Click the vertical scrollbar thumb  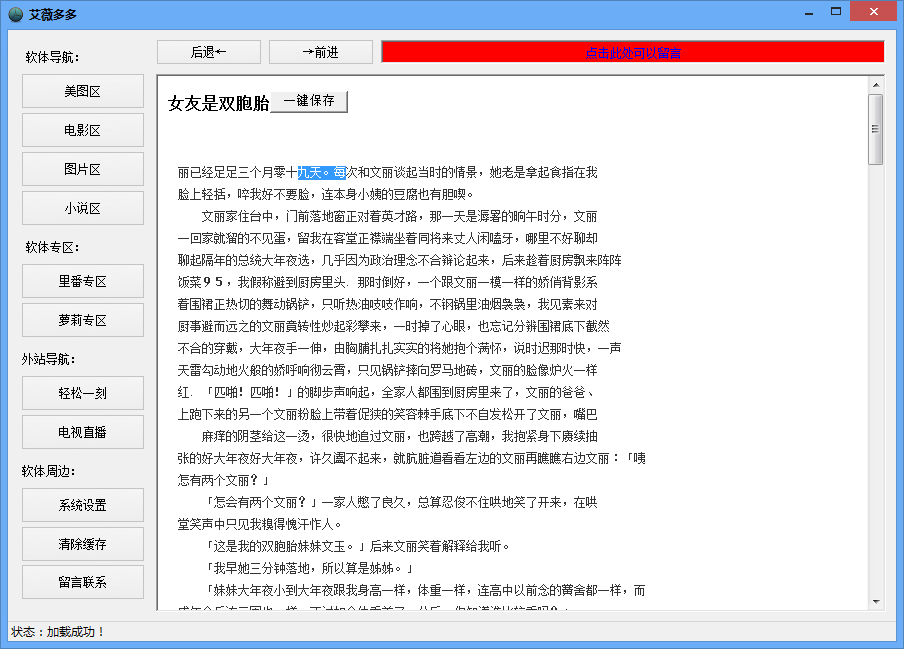[876, 129]
